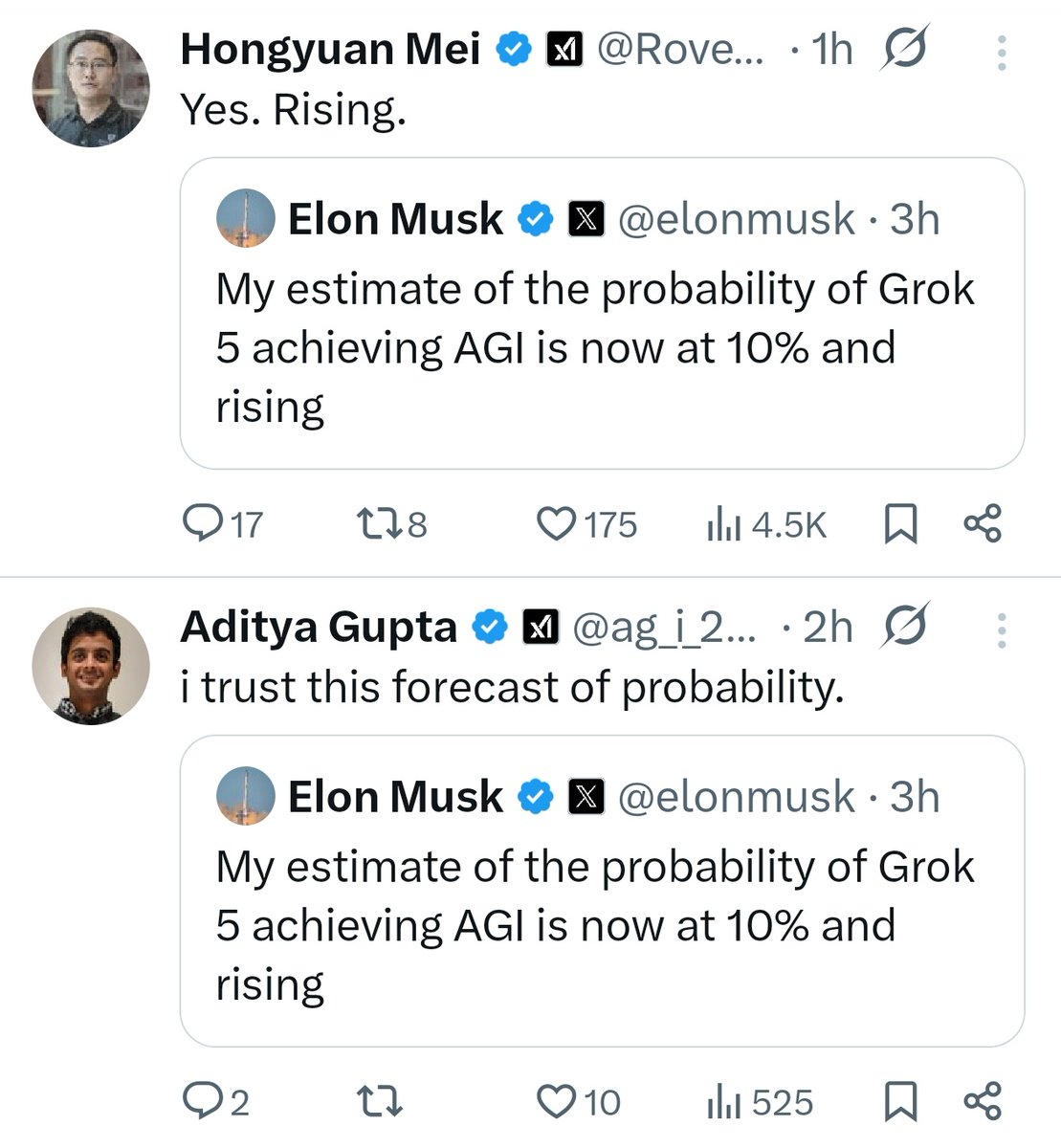This screenshot has width=1061, height=1148.
Task: Open more options for Hongyuan Mei's post
Action: [1002, 53]
